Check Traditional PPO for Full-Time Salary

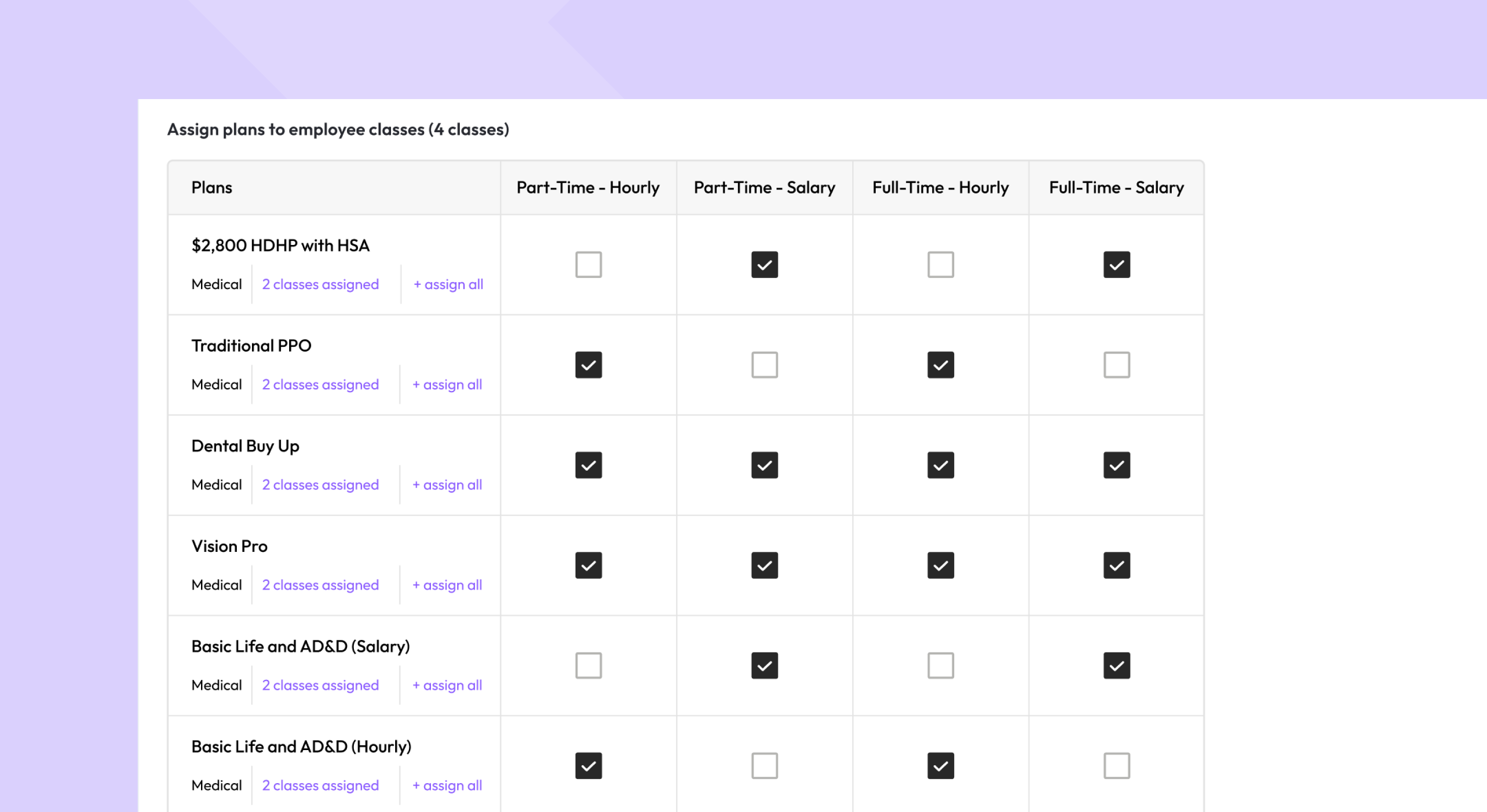[1117, 365]
